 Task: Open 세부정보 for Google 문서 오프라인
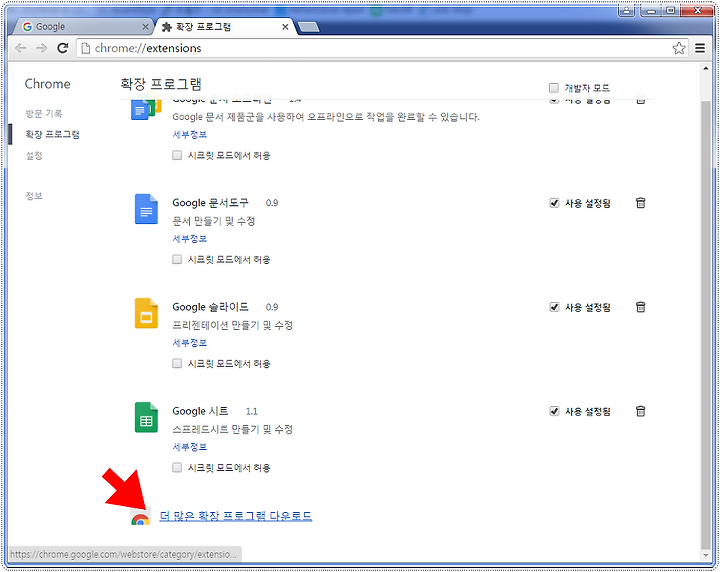coord(190,134)
